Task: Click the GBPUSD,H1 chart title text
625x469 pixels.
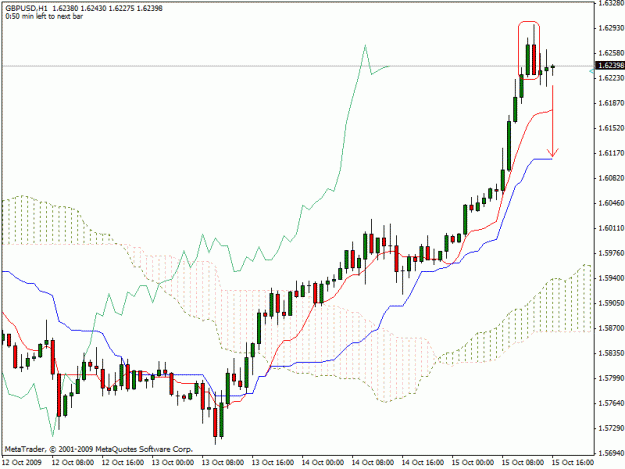Action: pos(25,8)
